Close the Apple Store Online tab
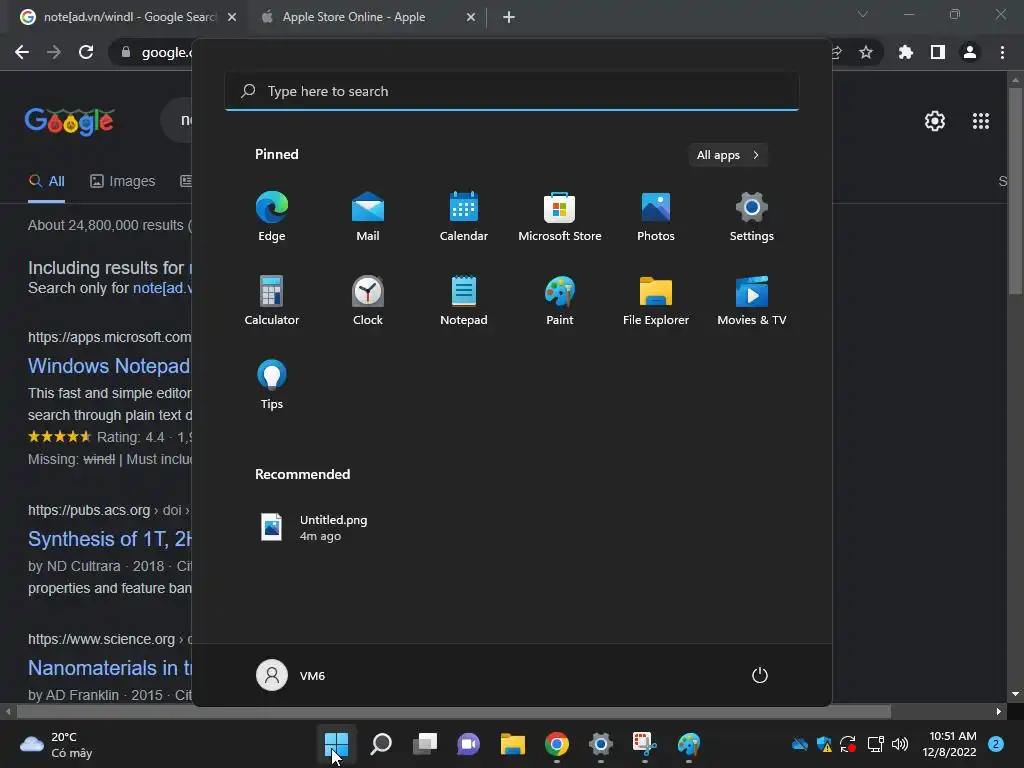 click(x=471, y=17)
